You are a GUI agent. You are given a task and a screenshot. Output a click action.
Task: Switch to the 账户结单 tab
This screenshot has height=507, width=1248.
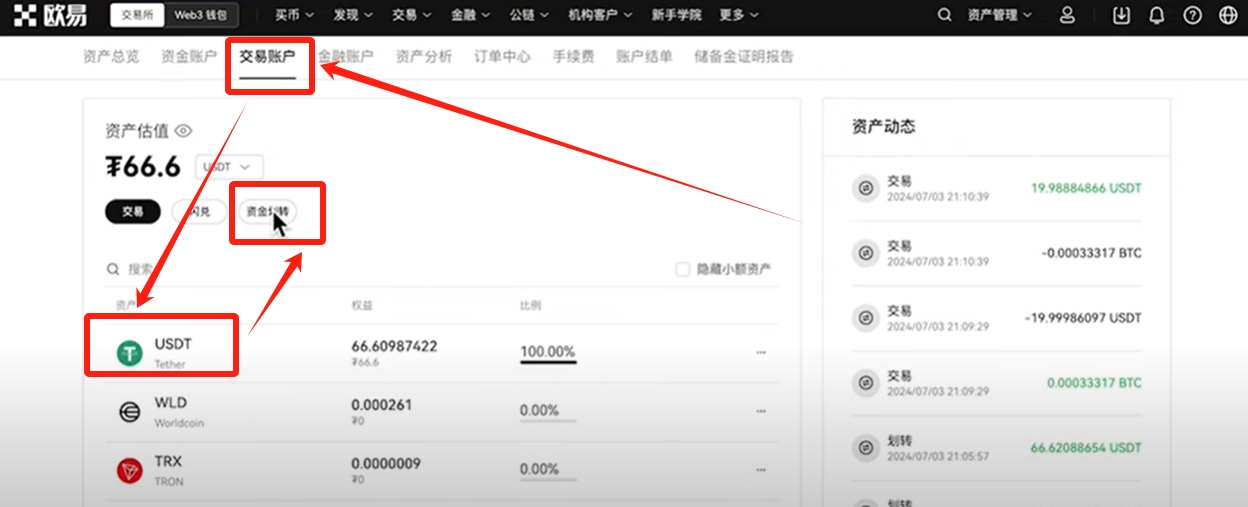coord(645,57)
